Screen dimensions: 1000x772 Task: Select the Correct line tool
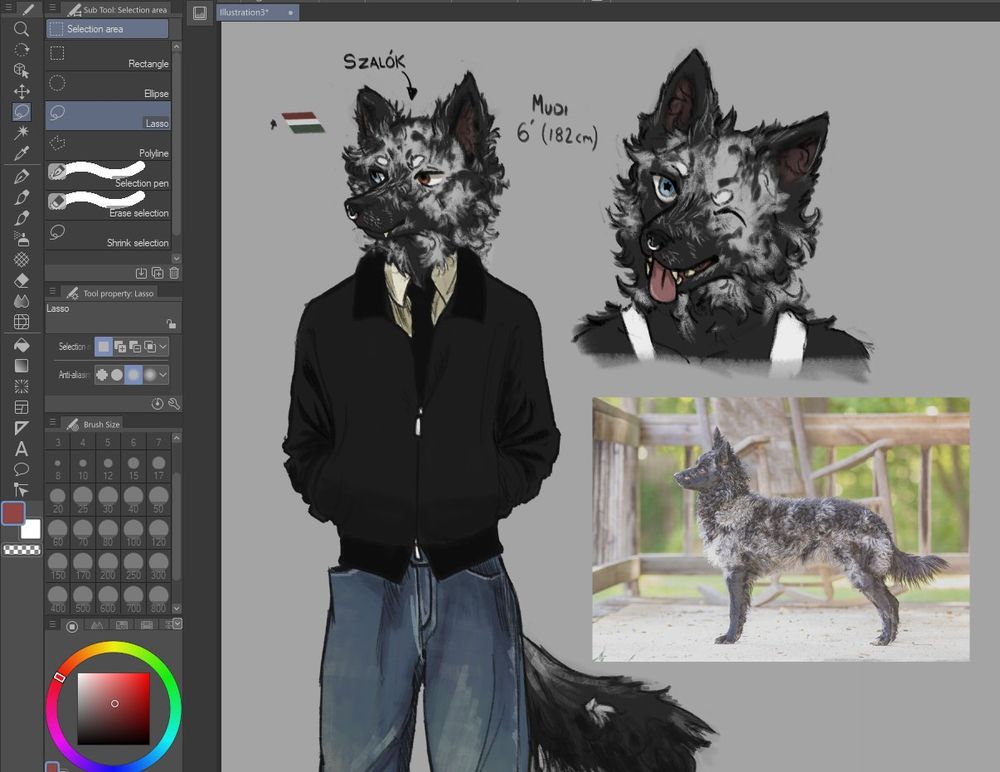coord(21,490)
